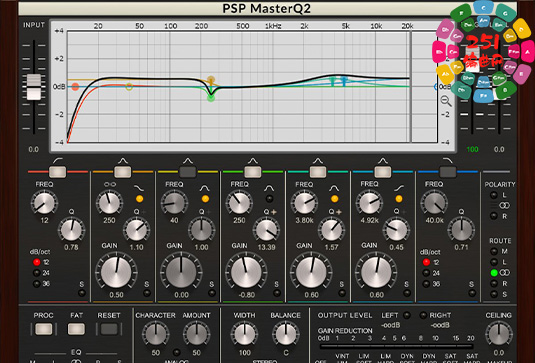Click the LEFT output level LED
The width and height of the screenshot is (535, 363).
pyautogui.click(x=406, y=315)
